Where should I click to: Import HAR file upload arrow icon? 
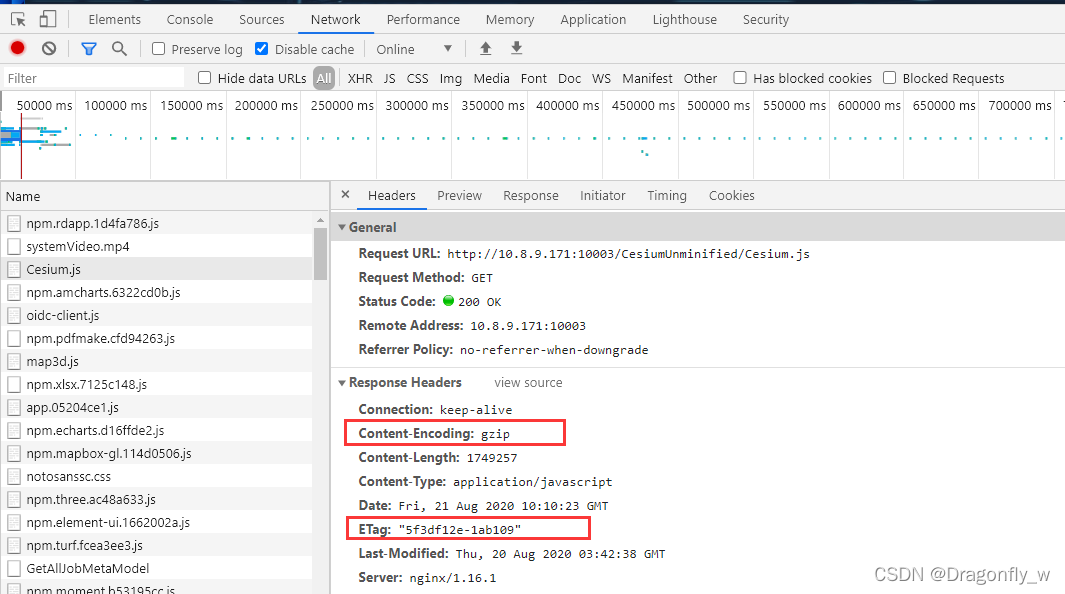486,48
